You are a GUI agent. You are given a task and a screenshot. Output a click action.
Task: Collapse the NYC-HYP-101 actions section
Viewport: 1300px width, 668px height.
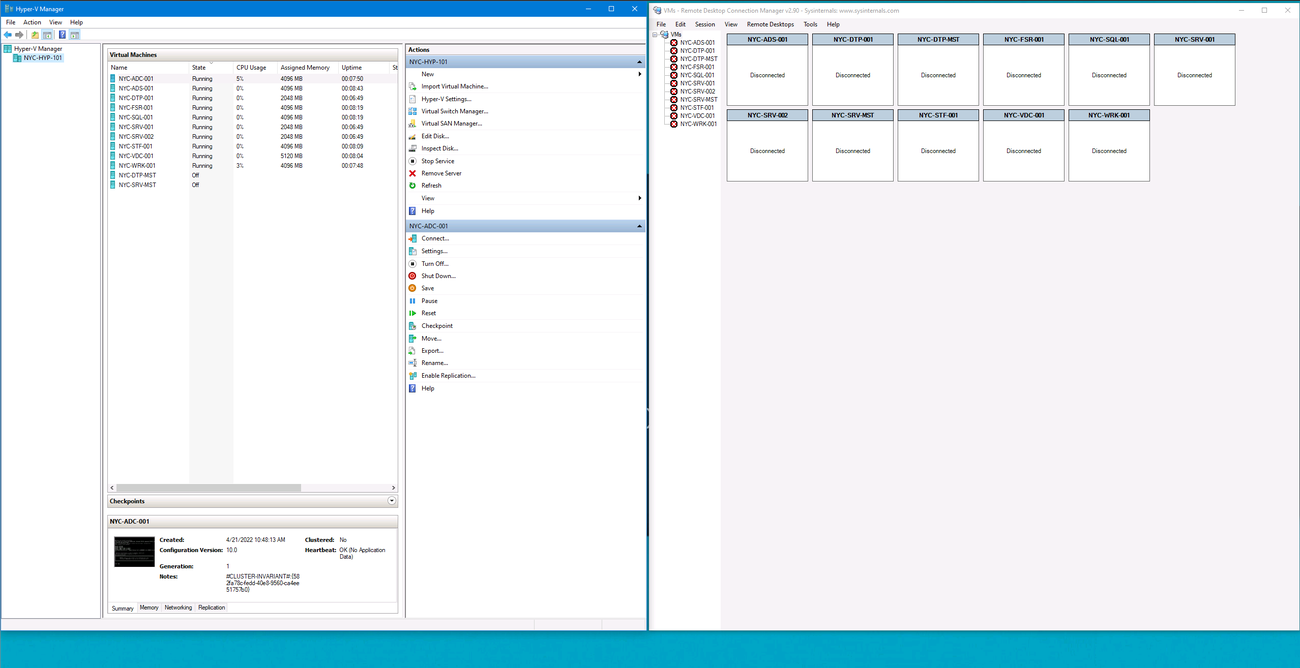[639, 62]
